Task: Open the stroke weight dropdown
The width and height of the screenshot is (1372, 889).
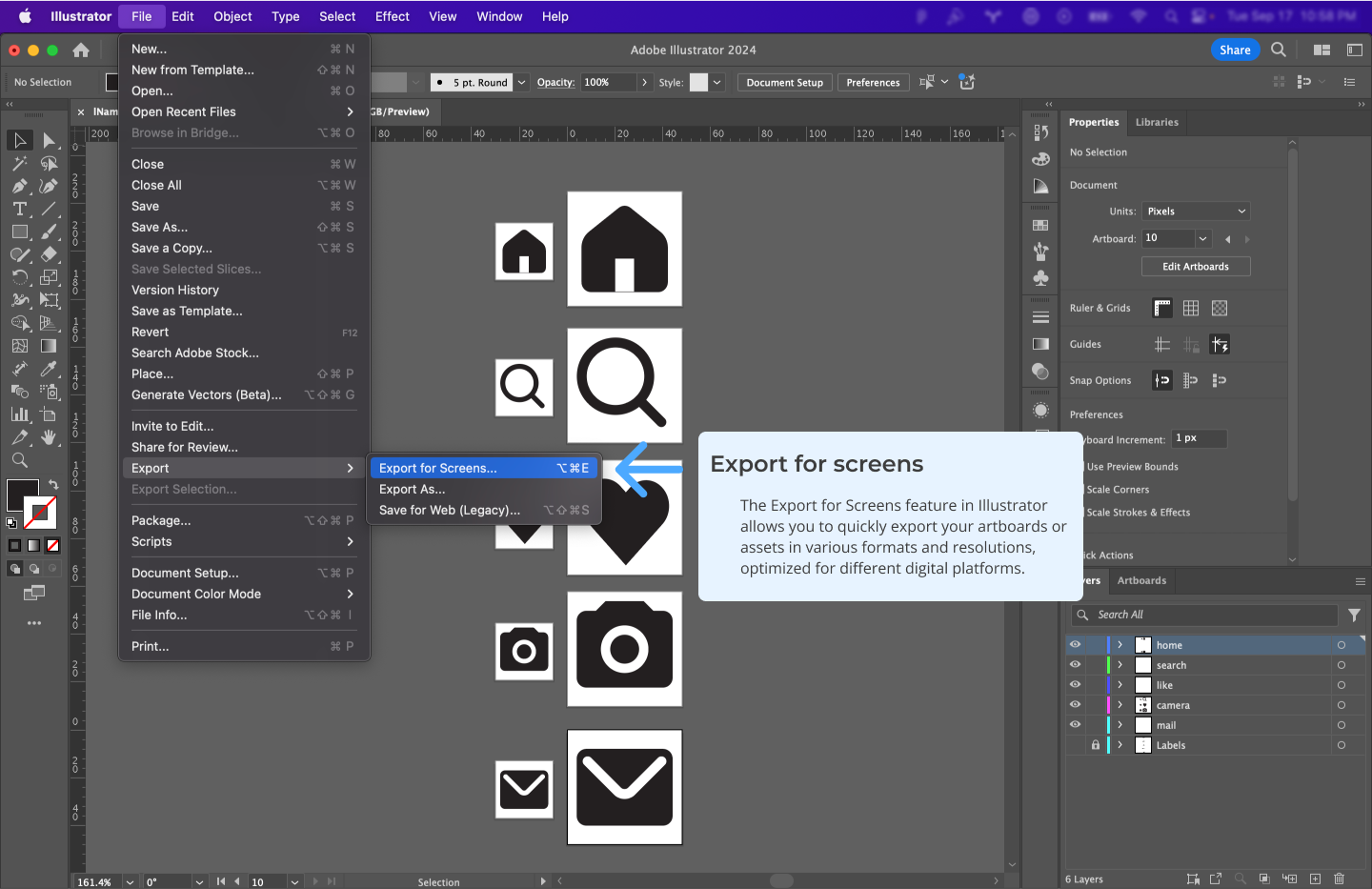Action: pyautogui.click(x=521, y=82)
